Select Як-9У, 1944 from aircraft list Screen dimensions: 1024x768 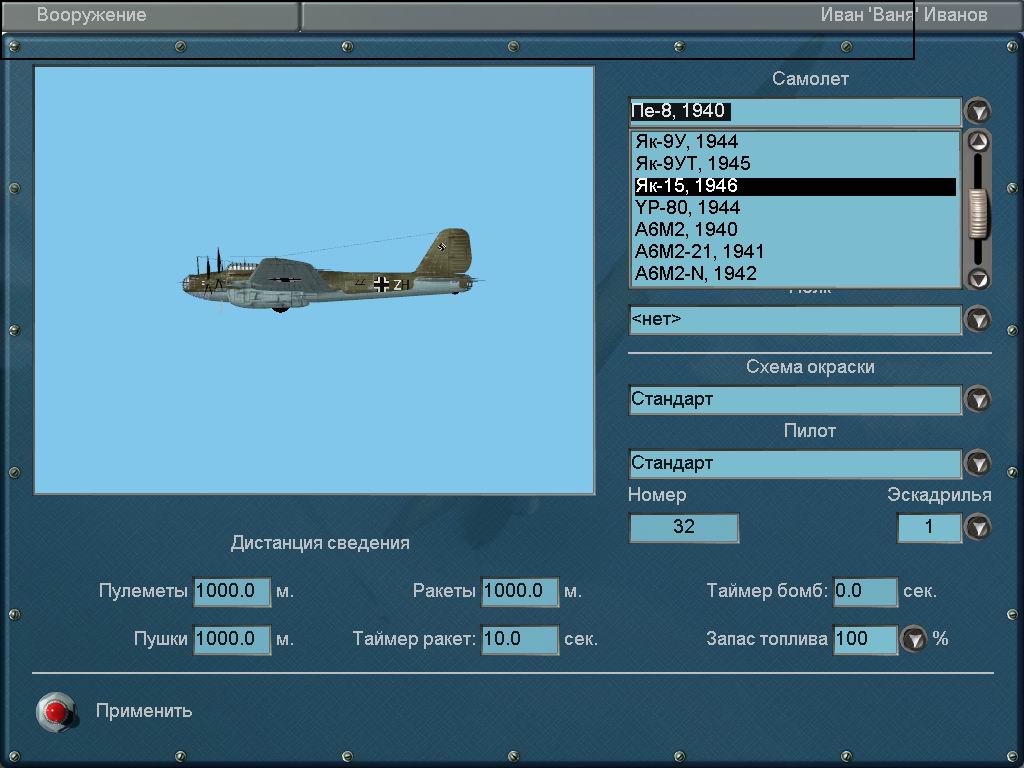(x=687, y=142)
